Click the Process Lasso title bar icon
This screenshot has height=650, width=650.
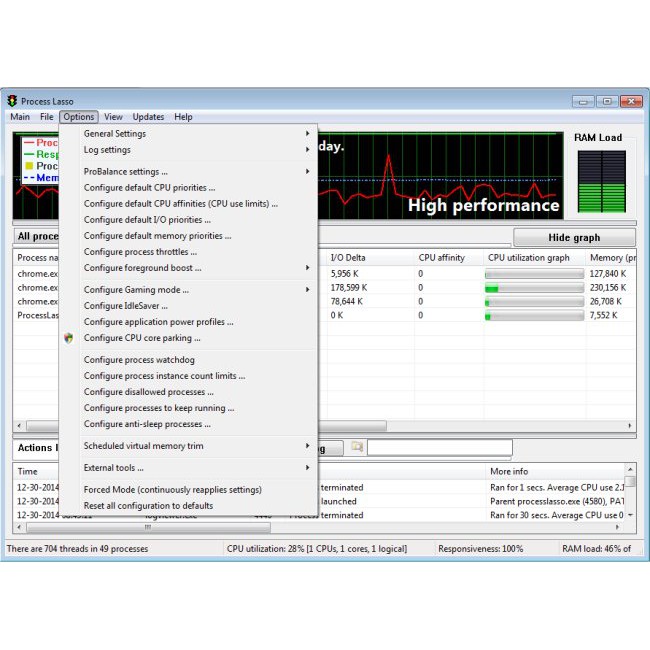click(x=12, y=101)
